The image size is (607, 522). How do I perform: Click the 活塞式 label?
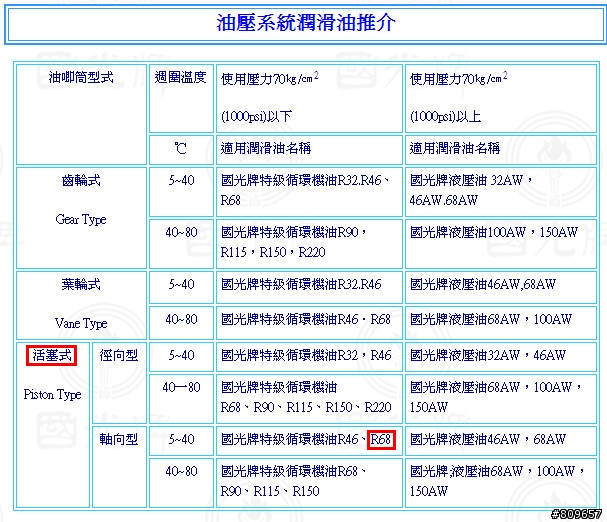click(51, 355)
